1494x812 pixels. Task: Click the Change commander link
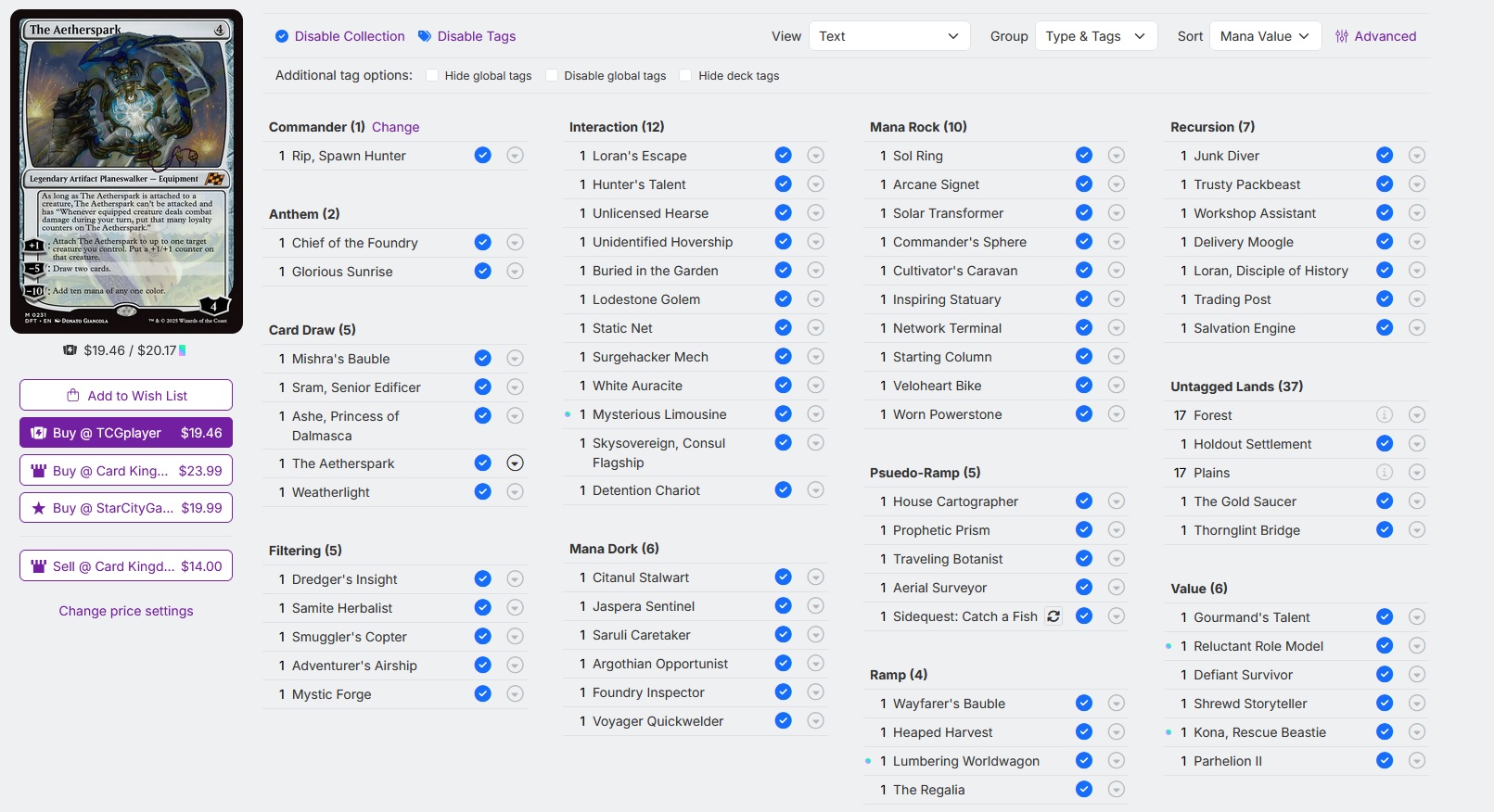click(396, 127)
